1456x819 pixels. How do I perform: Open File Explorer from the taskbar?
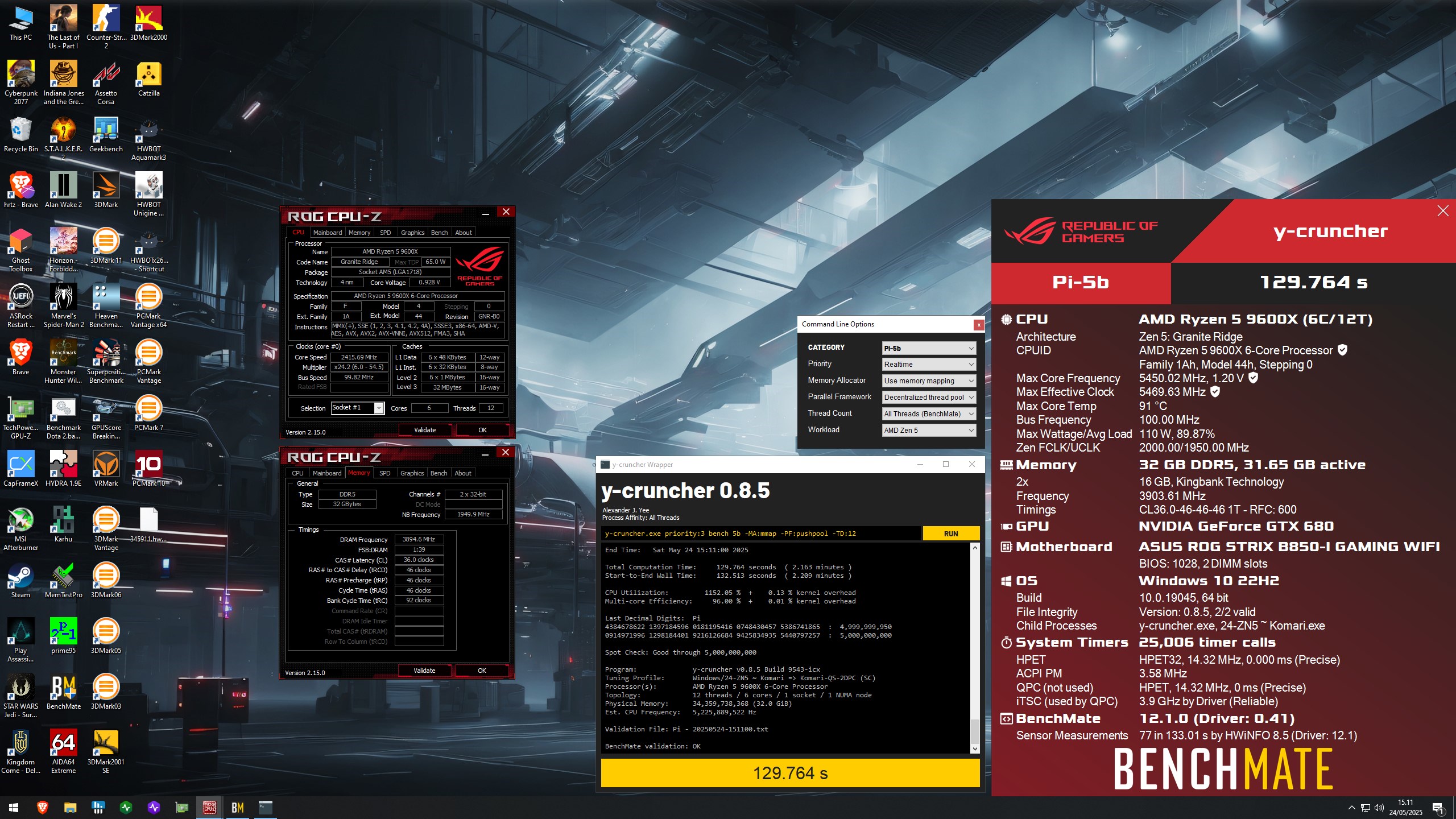70,807
